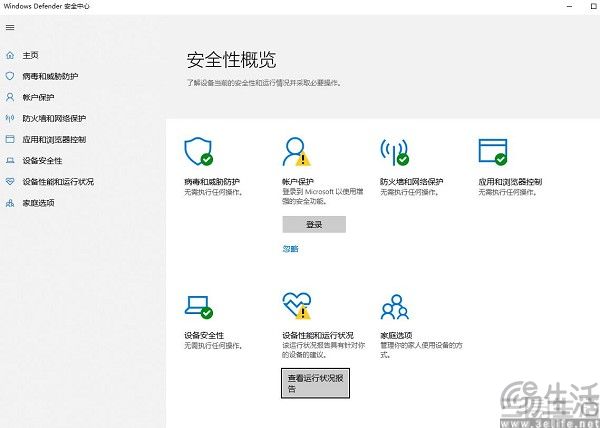This screenshot has height=428, width=600.
Task: Click the laptop icon in sidebar
Action: 10,161
